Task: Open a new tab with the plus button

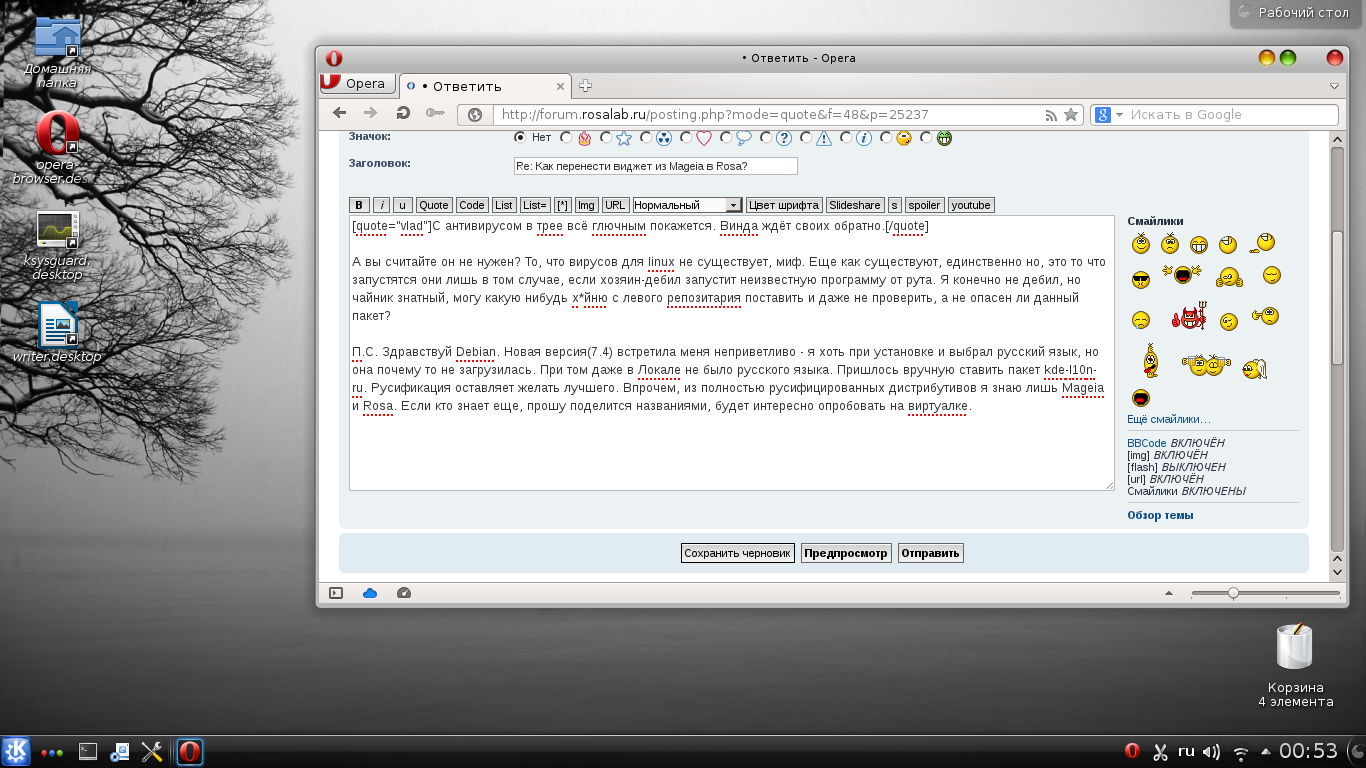Action: coord(586,86)
